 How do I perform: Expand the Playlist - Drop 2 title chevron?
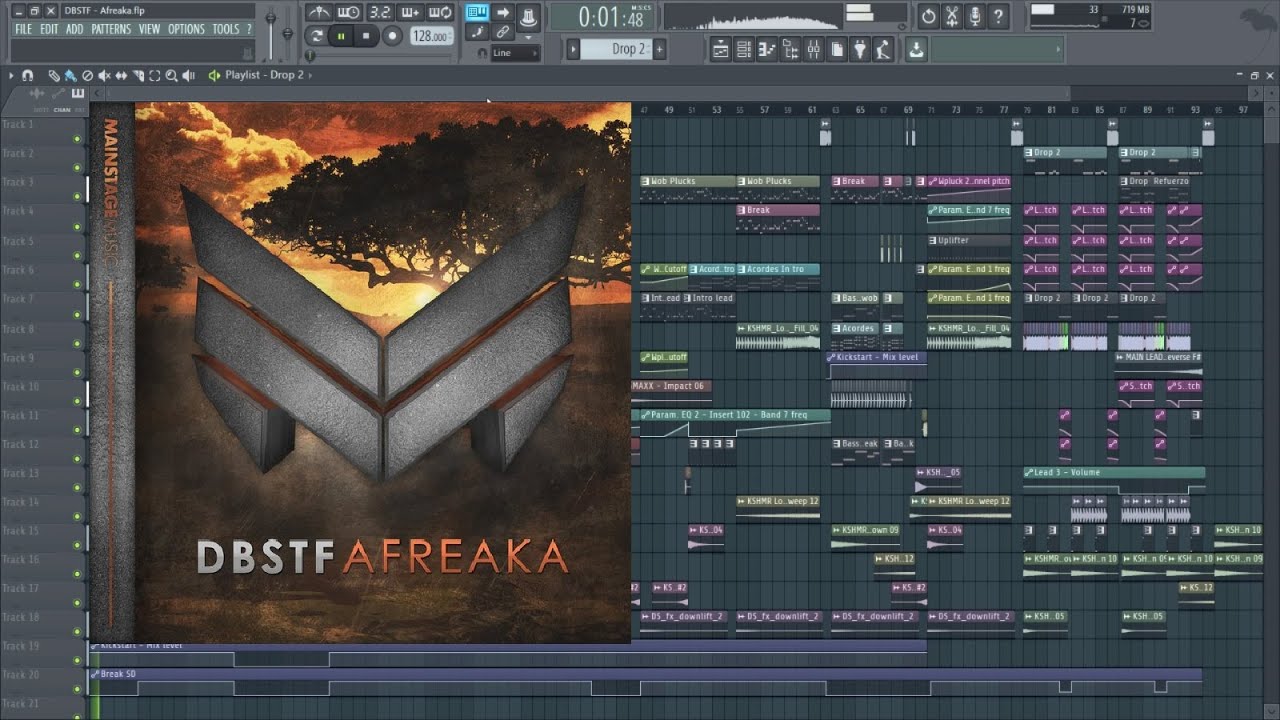310,76
